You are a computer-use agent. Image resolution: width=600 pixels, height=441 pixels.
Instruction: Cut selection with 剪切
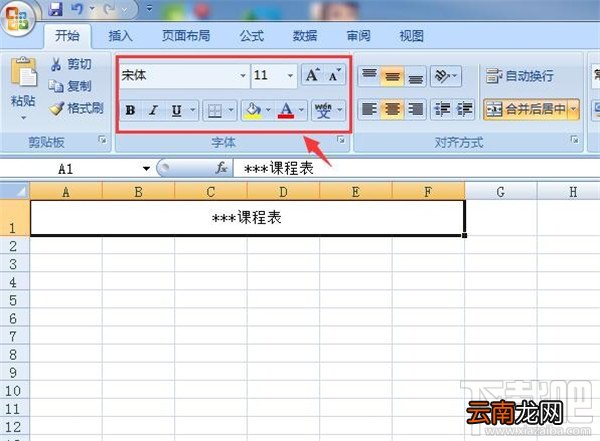click(x=71, y=64)
